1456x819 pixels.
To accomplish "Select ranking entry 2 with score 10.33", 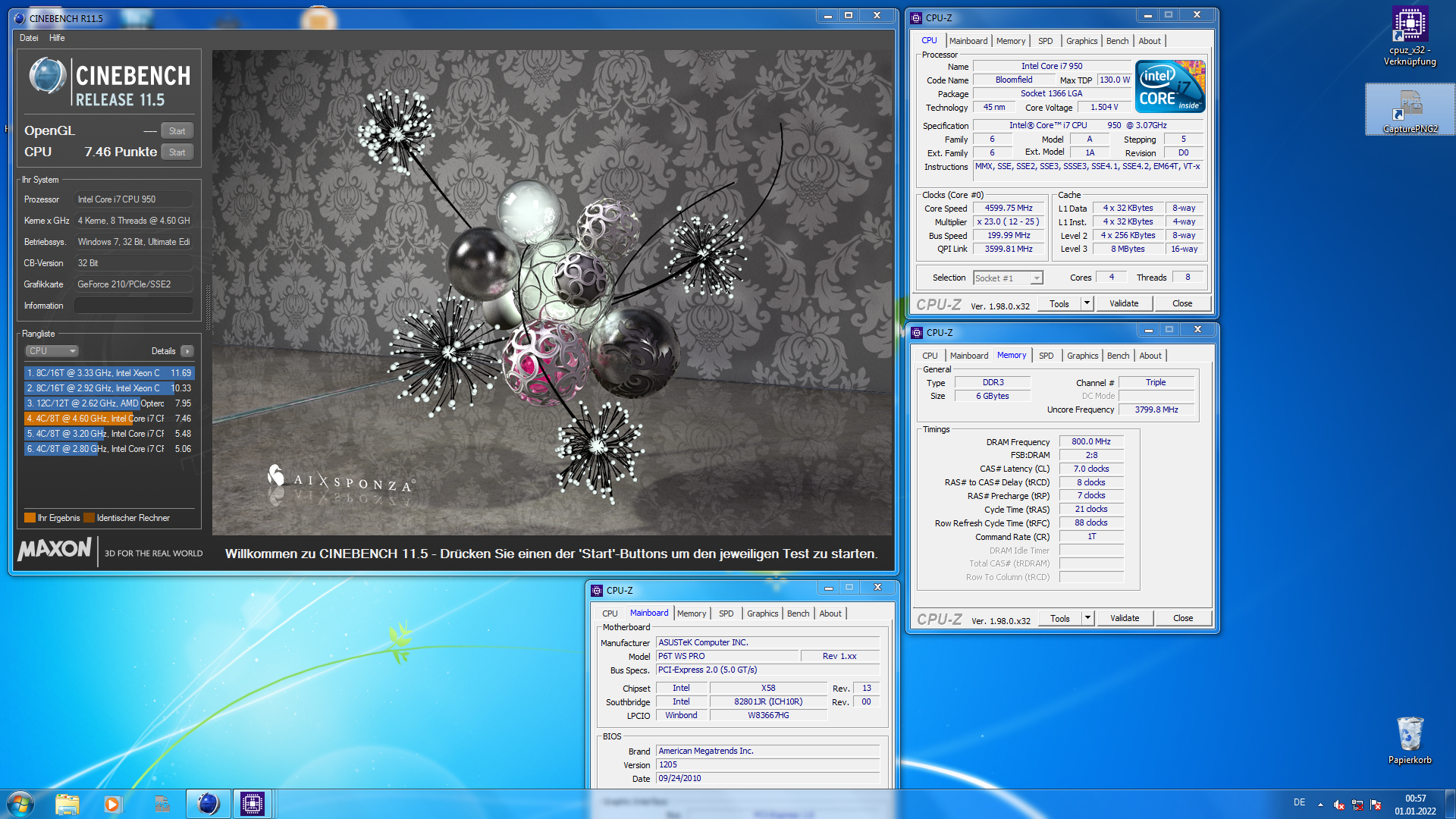I will (x=109, y=388).
